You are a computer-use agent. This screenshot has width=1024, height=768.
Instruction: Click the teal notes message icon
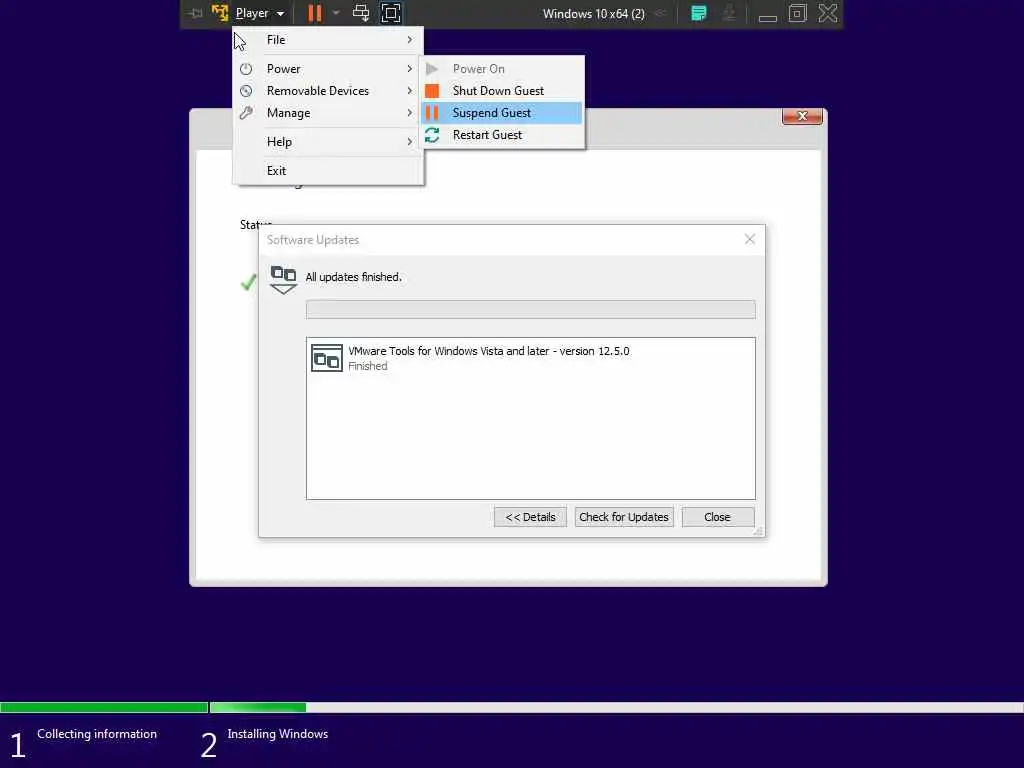(x=699, y=13)
